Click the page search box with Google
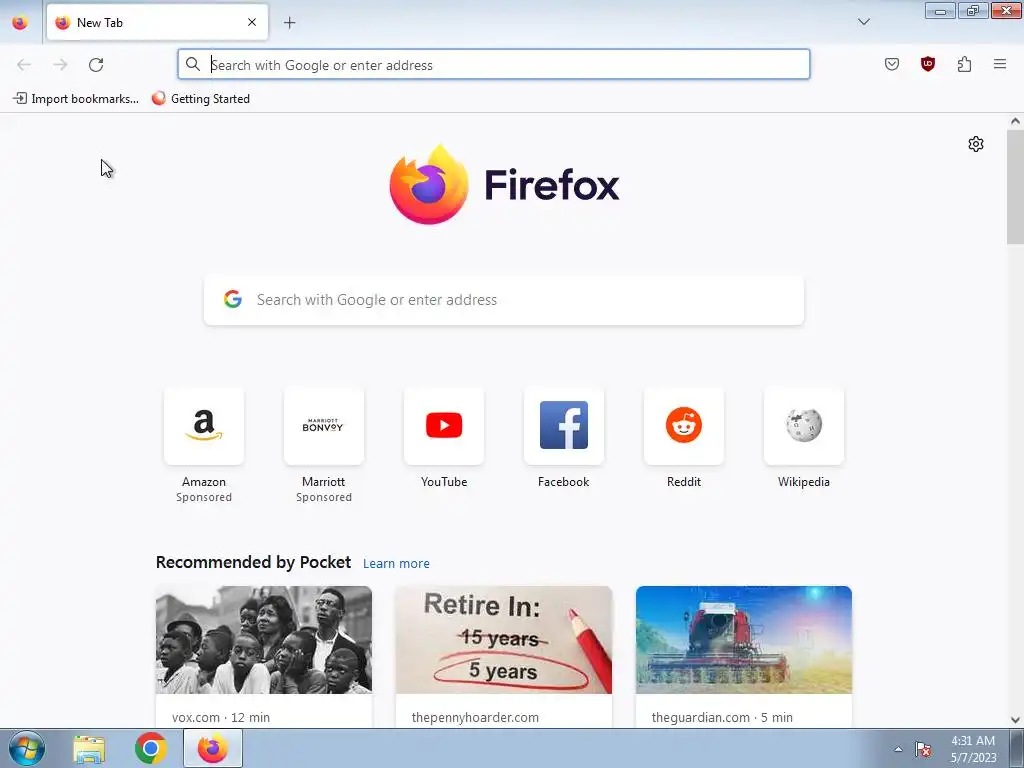 point(504,300)
